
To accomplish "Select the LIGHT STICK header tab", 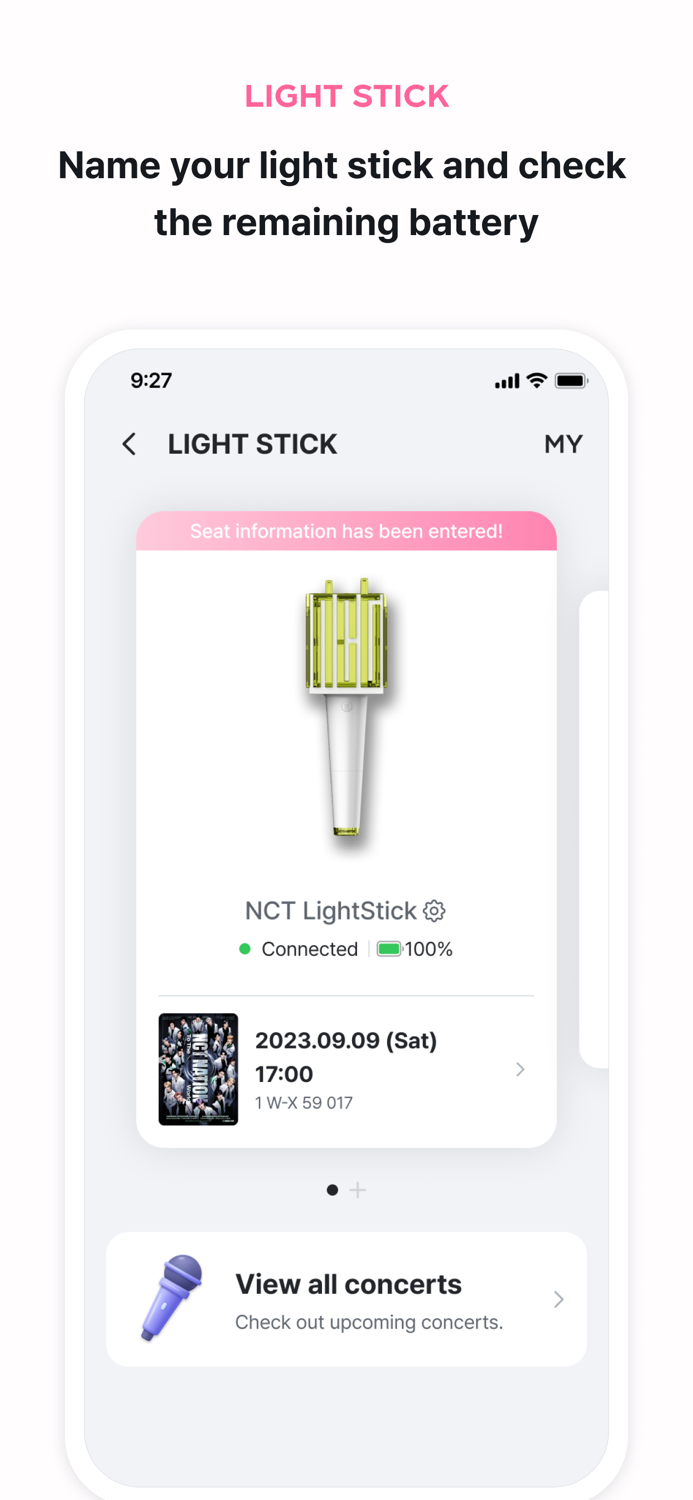I will click(x=252, y=444).
